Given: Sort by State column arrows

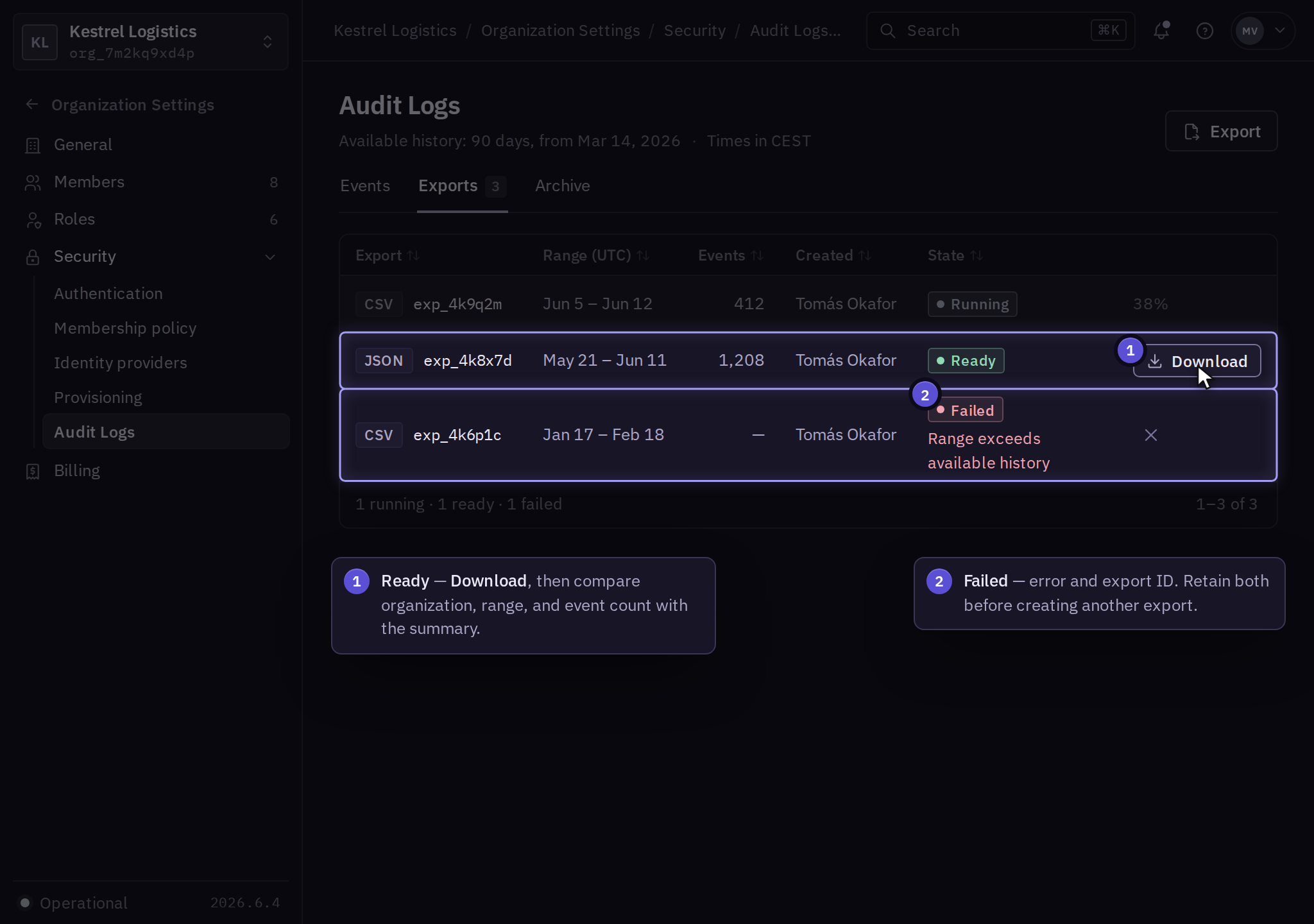Looking at the screenshot, I should (977, 255).
